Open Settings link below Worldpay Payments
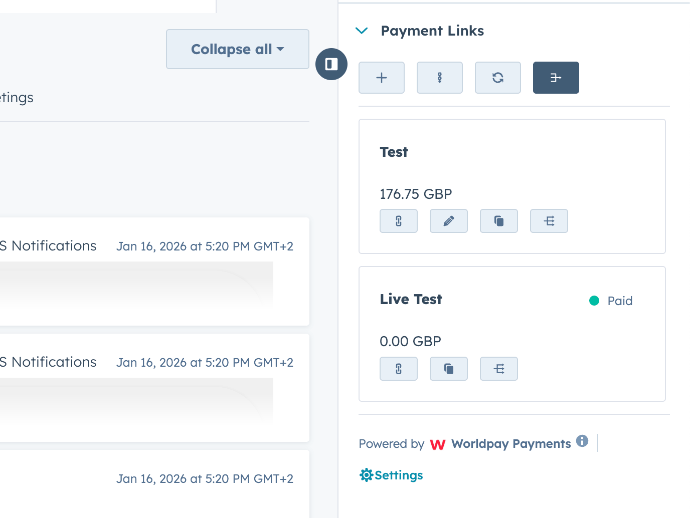 391,476
